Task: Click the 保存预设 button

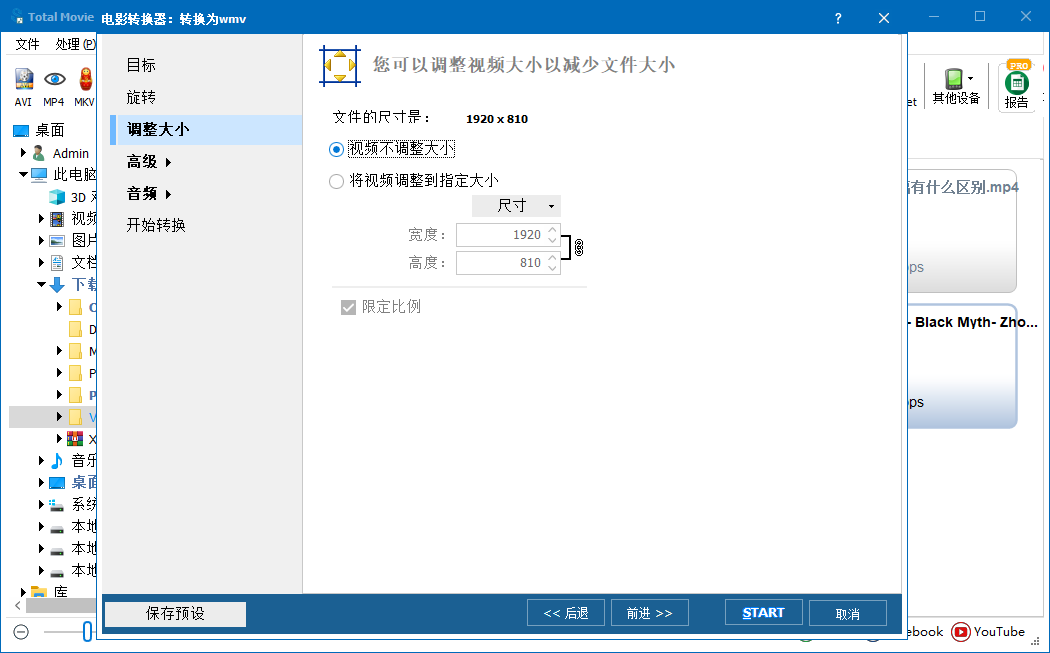Action: click(174, 614)
